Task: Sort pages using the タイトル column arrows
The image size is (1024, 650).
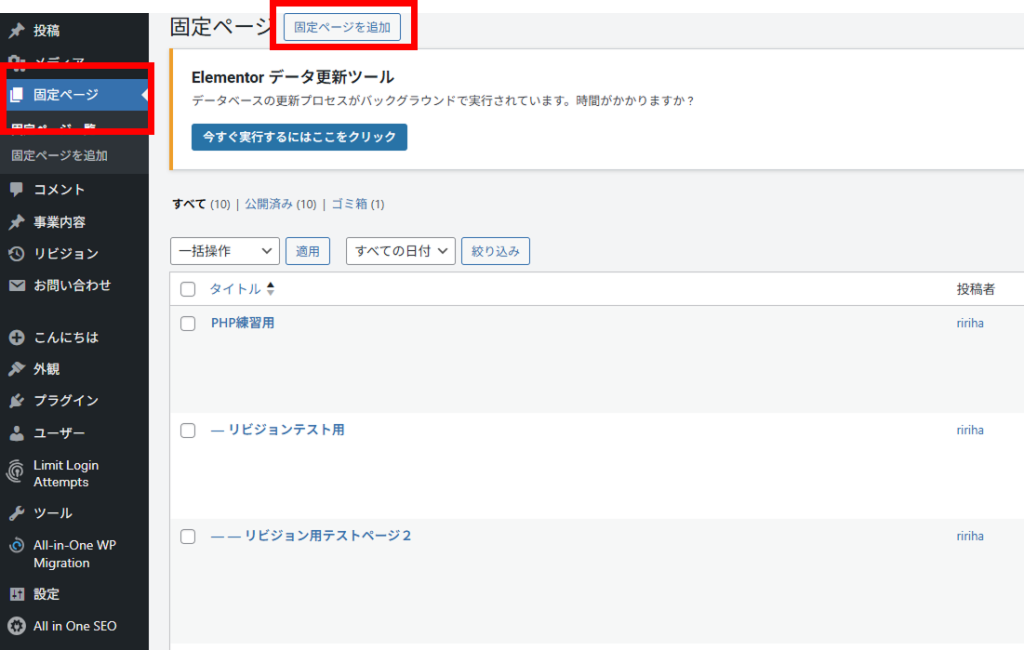Action: click(x=270, y=289)
